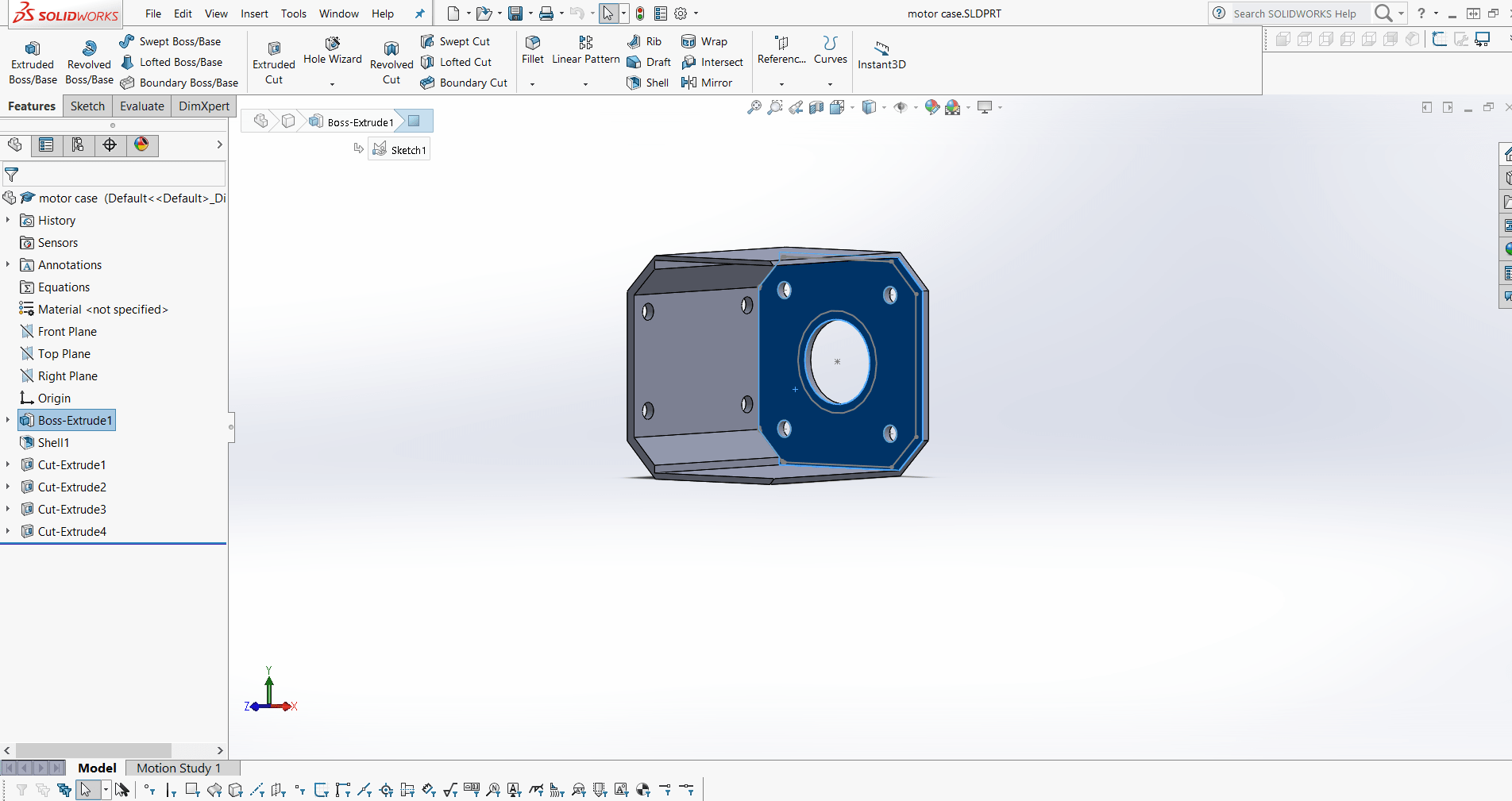Click the Wrap feature tool
The height and width of the screenshot is (801, 1512).
[704, 41]
